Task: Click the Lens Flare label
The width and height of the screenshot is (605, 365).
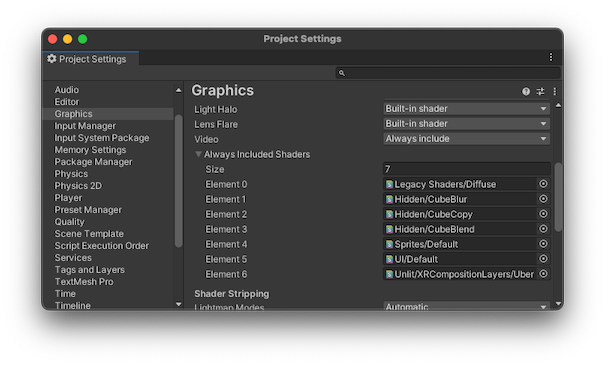Action: coord(216,125)
